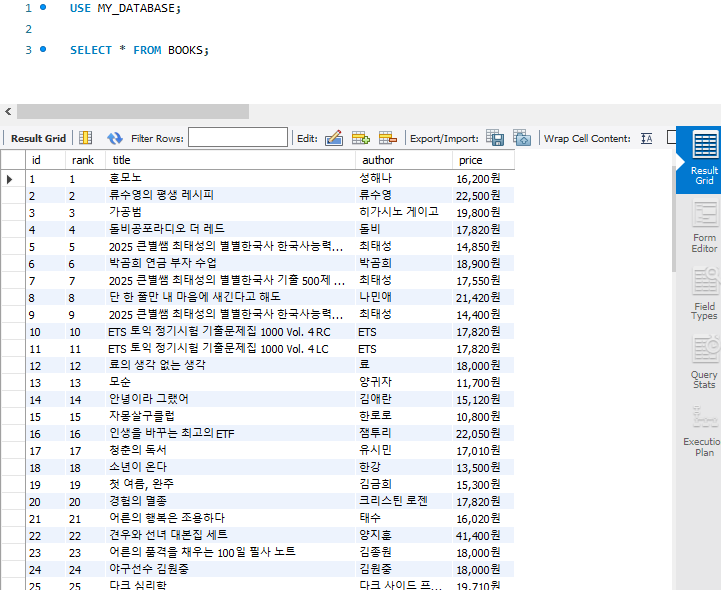Insert a new row with the add-row icon

360,138
